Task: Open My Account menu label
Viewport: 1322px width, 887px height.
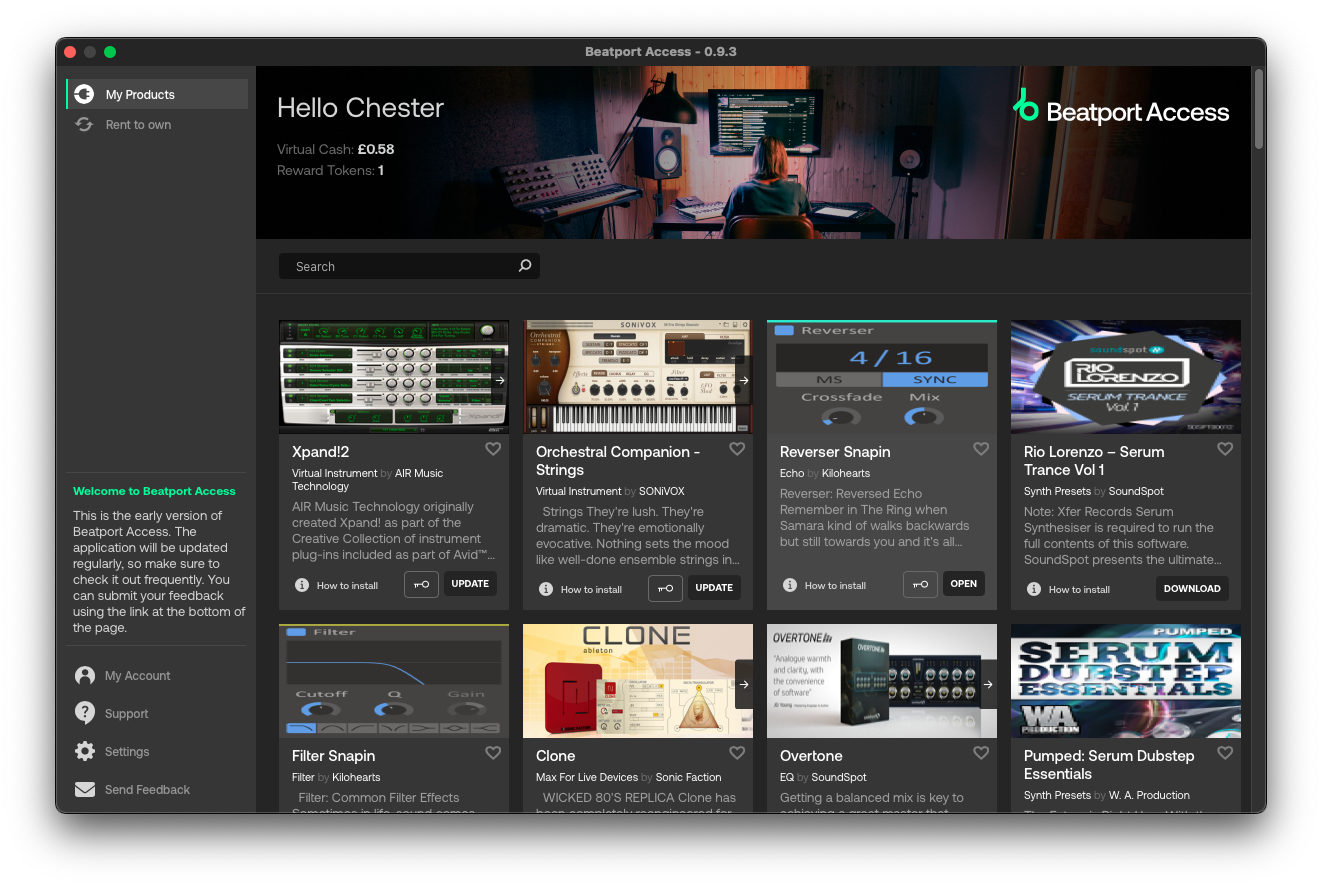Action: click(137, 676)
